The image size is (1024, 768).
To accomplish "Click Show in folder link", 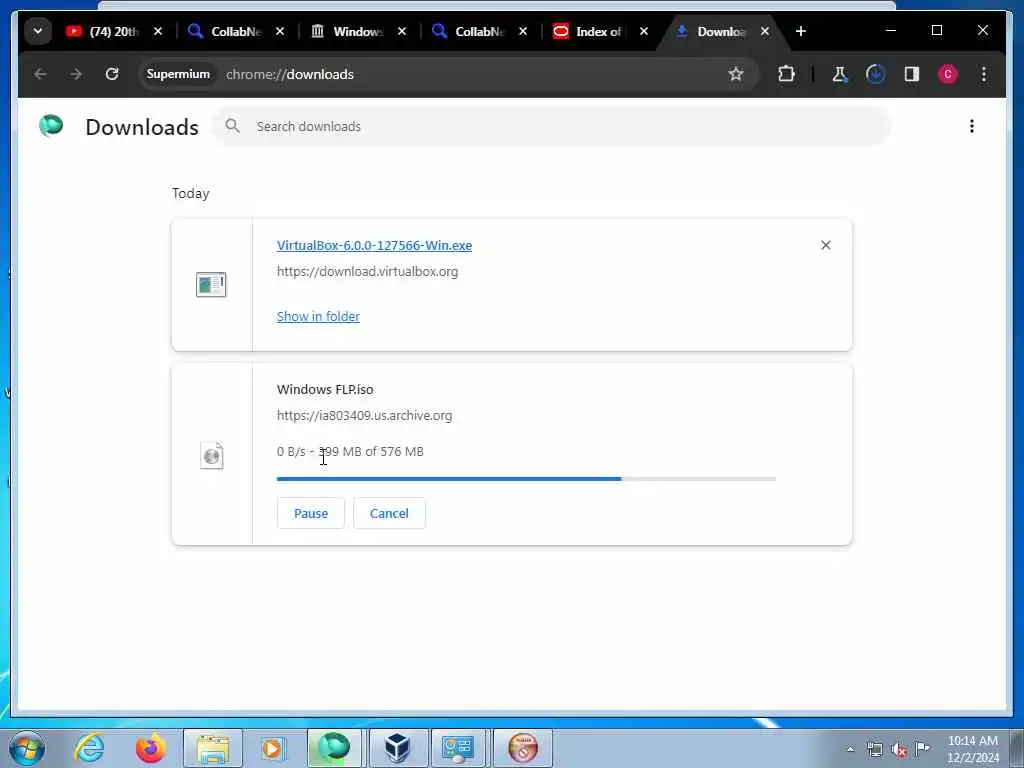I will point(318,317).
